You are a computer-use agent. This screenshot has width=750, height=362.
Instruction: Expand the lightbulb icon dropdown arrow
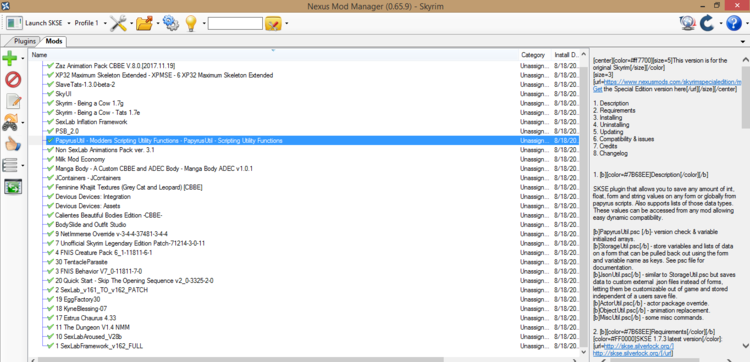(204, 23)
